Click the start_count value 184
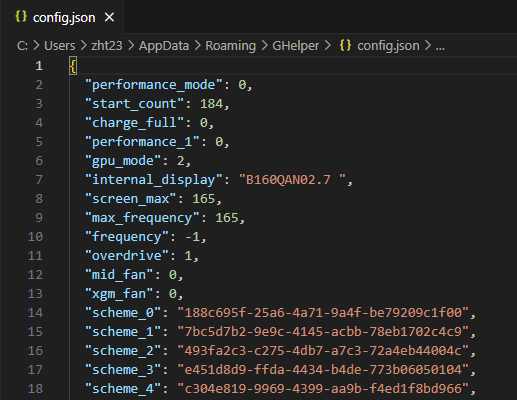The height and width of the screenshot is (400, 517). point(211,104)
